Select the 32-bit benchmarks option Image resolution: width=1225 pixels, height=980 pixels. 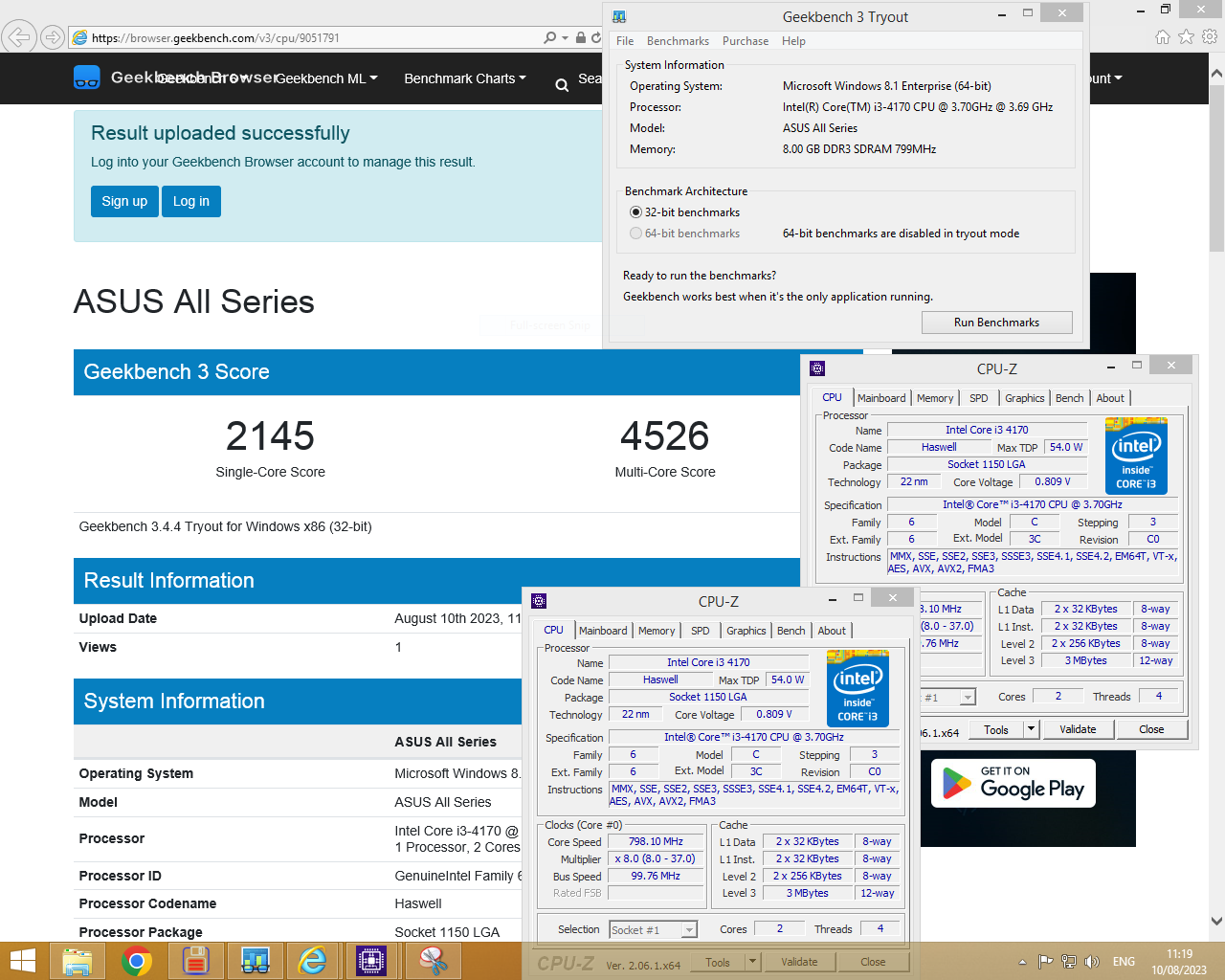(684, 212)
